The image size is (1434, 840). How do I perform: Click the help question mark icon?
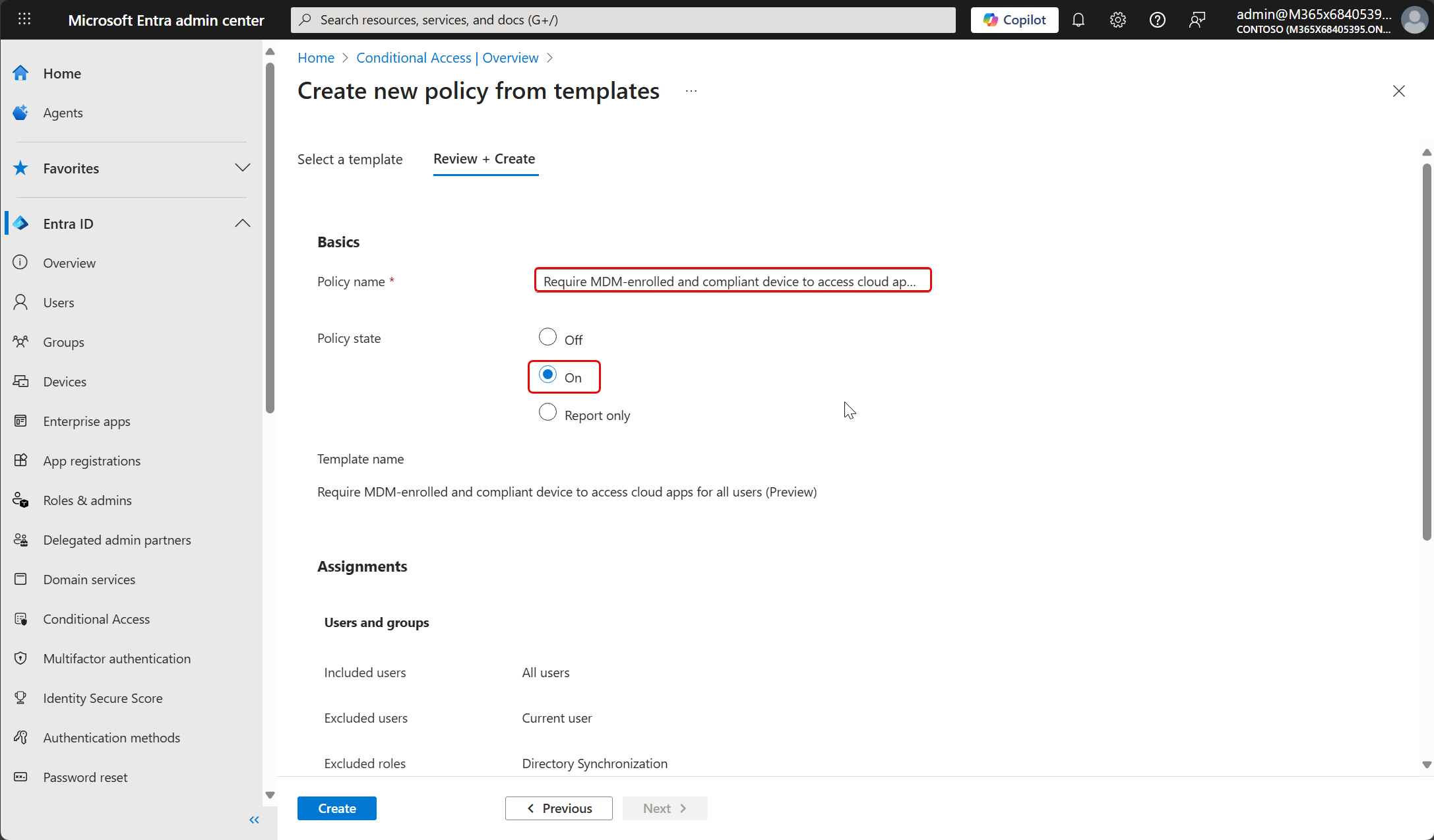1157,20
